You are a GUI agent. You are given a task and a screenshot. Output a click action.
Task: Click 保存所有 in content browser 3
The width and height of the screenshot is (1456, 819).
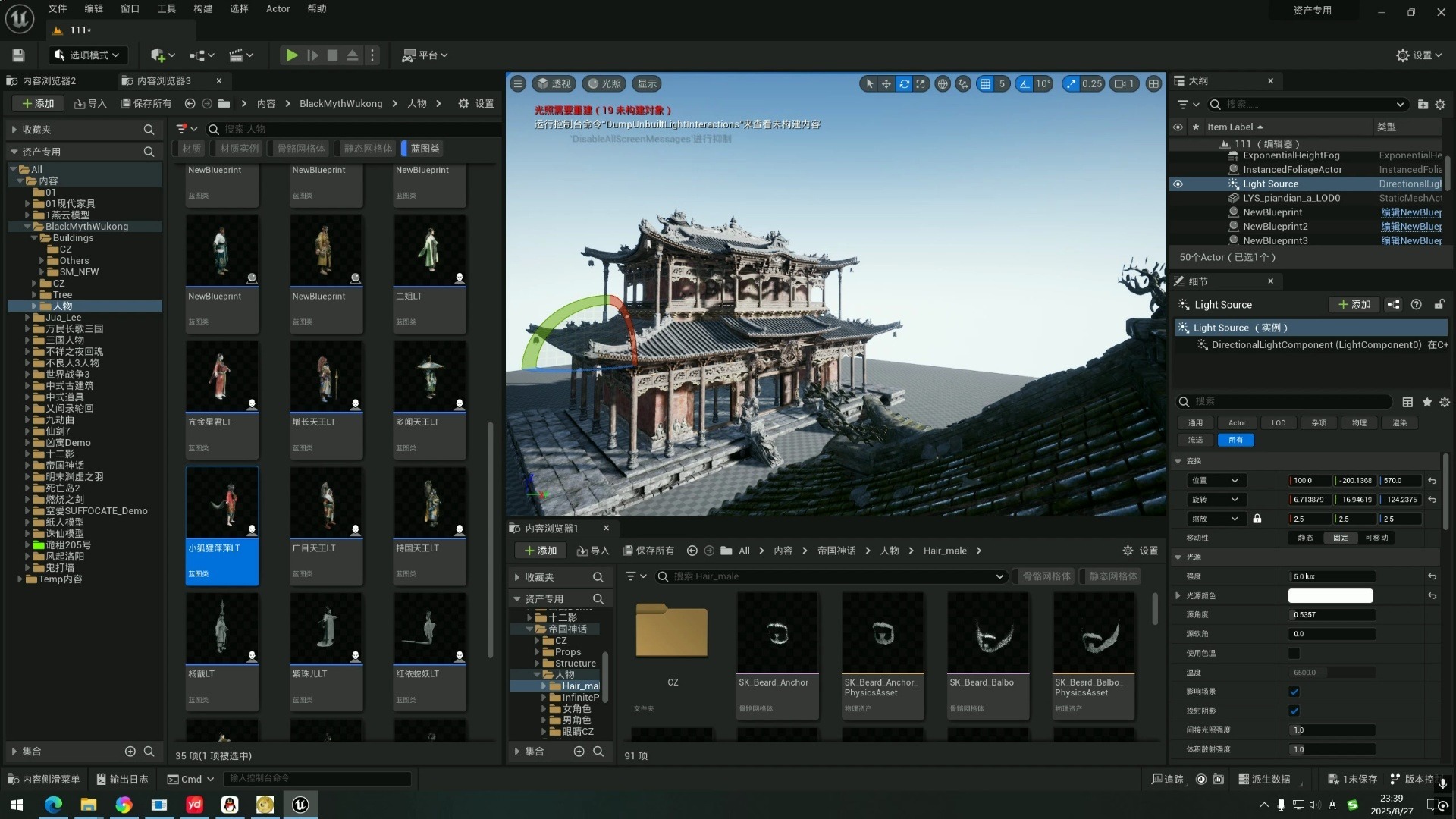pyautogui.click(x=146, y=104)
